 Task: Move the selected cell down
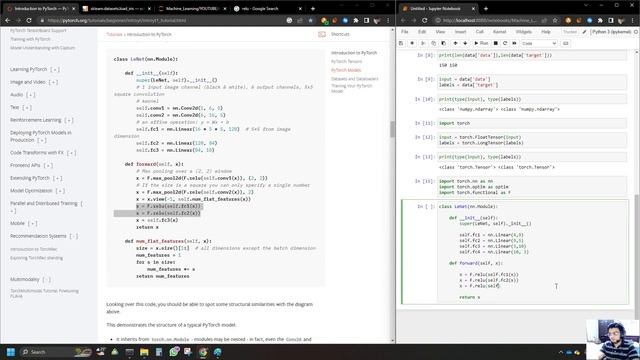click(x=465, y=43)
